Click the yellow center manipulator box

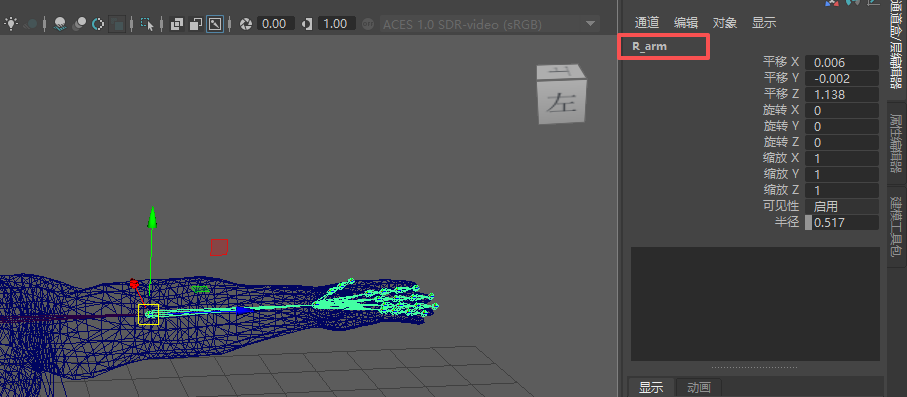149,314
